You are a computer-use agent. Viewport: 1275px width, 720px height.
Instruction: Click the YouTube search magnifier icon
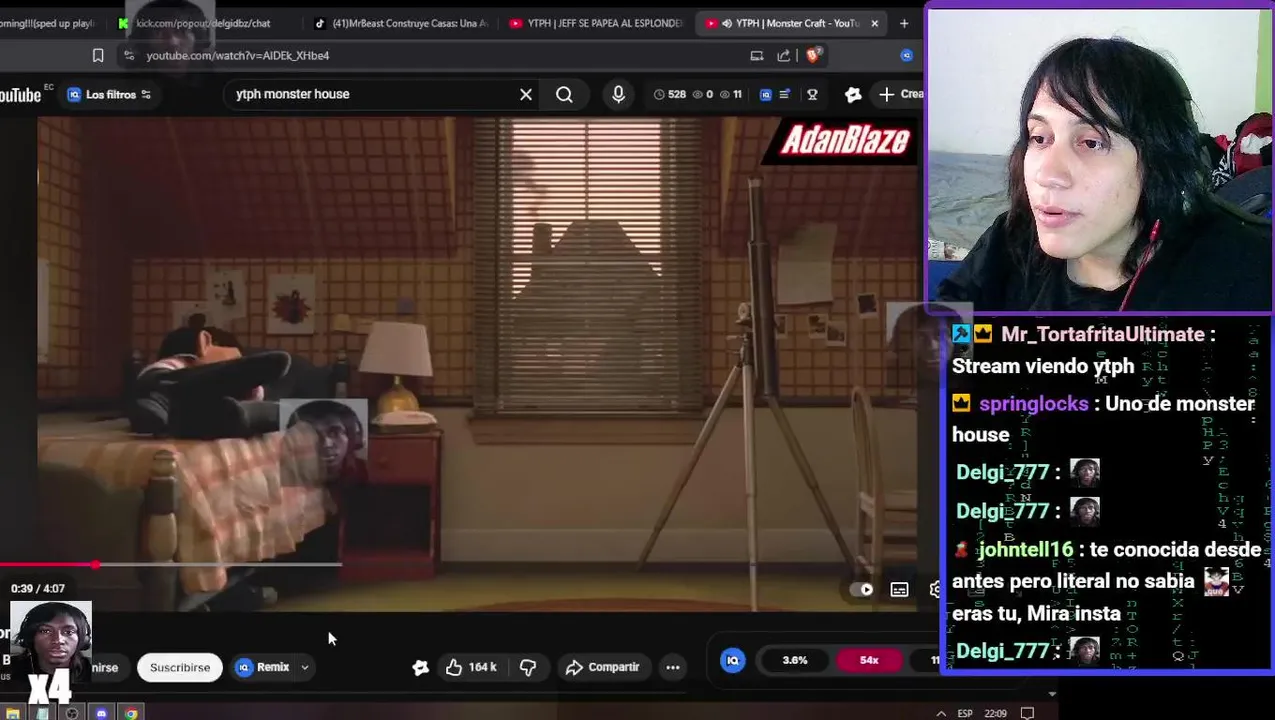[564, 94]
